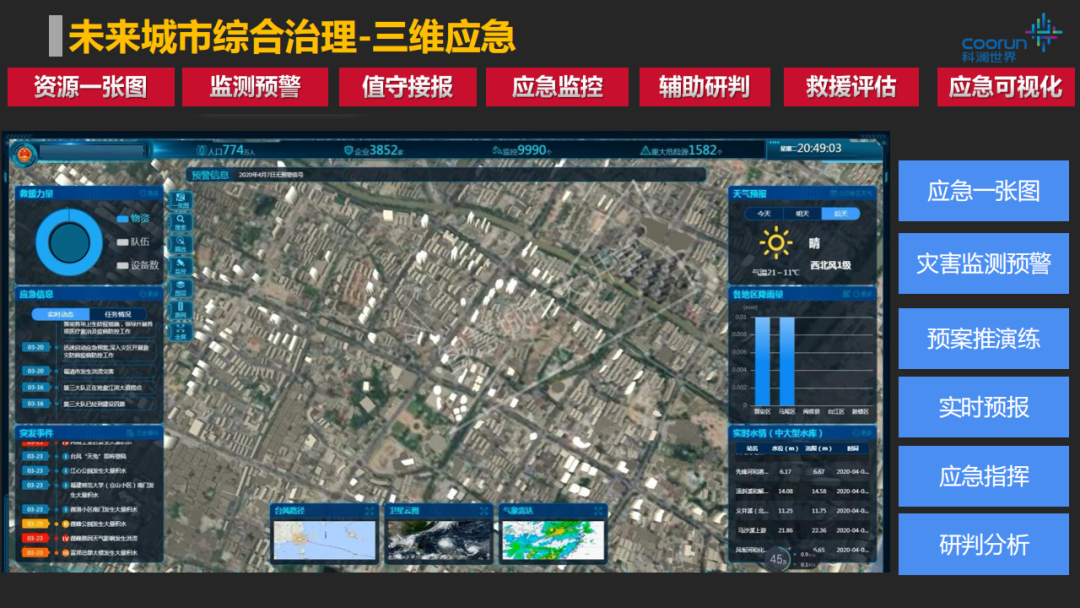Expand the 台风路径 panel
This screenshot has width=1080, height=608.
[370, 511]
